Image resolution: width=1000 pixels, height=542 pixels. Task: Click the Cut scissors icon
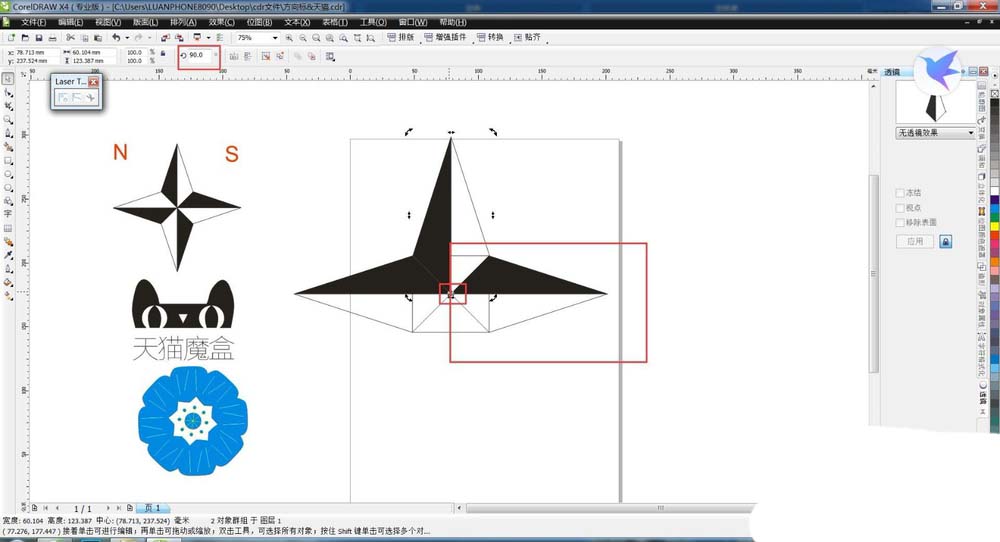click(x=71, y=38)
